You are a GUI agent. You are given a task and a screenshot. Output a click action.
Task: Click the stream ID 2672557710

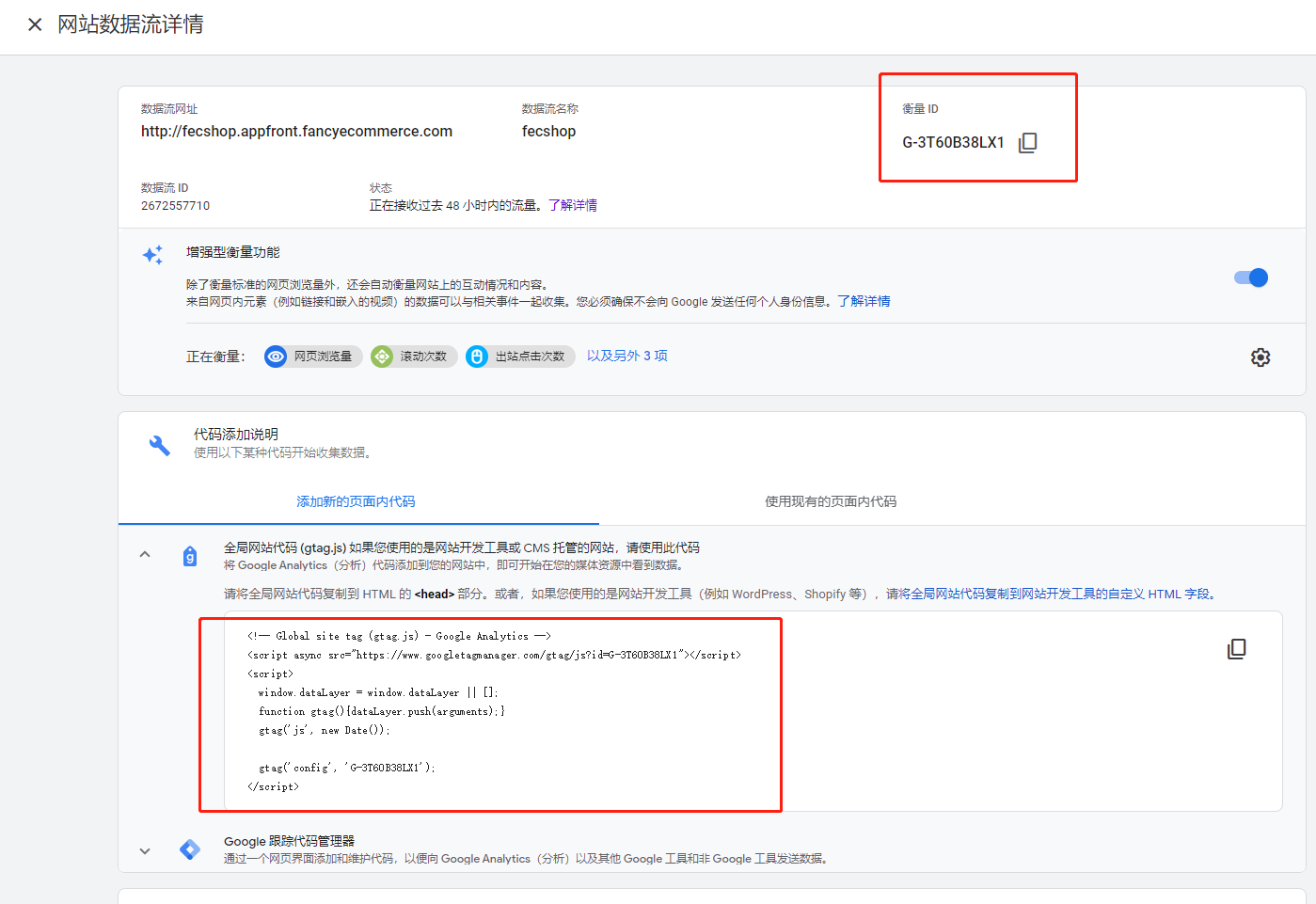point(175,206)
